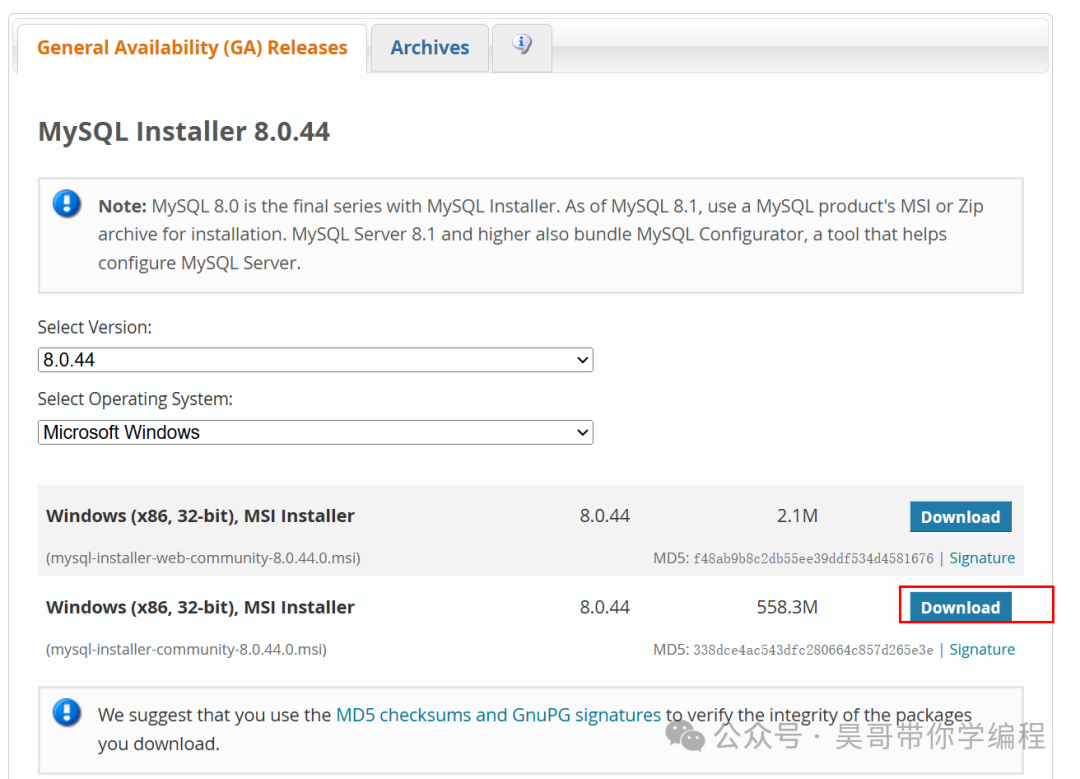Expand the version list showing 8.0.44
Image resolution: width=1080 pixels, height=779 pixels.
click(315, 359)
